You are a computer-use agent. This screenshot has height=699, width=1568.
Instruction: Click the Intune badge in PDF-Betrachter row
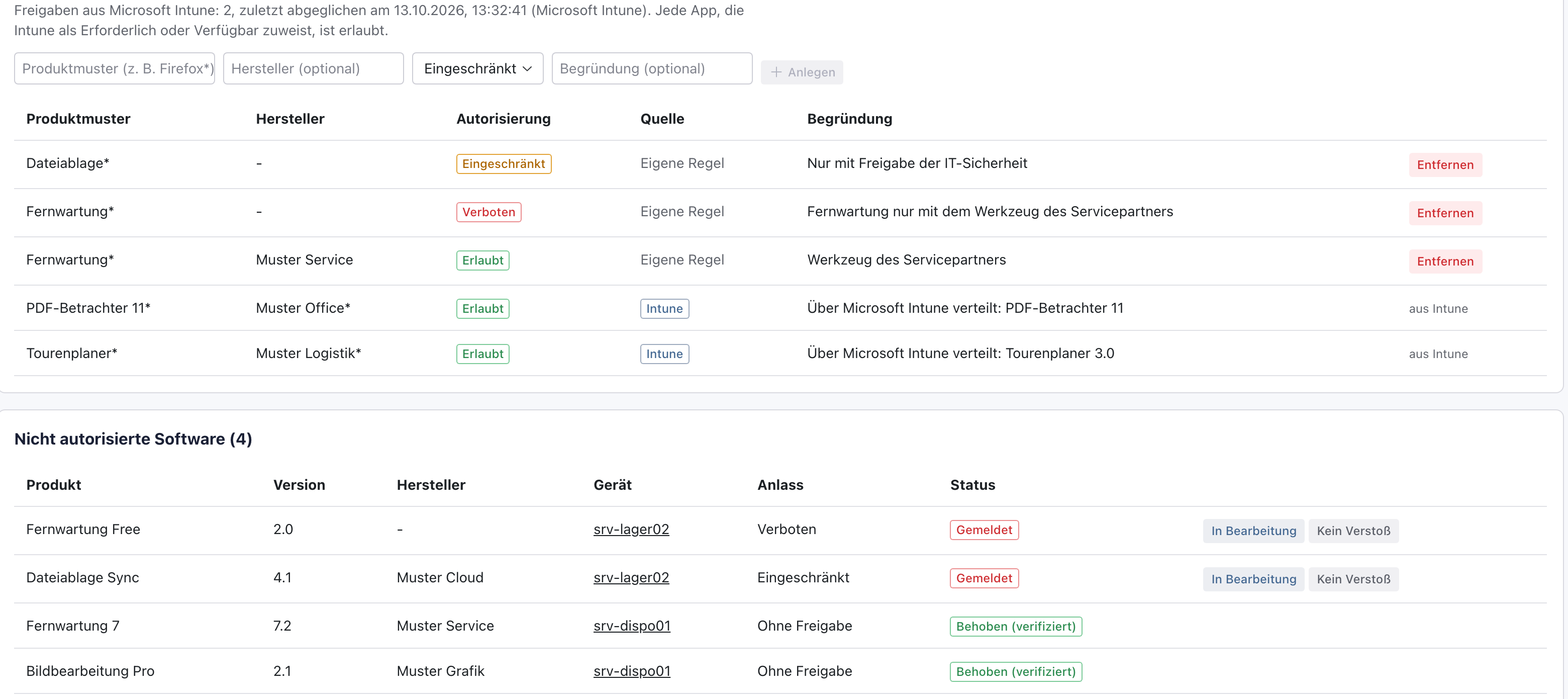664,309
